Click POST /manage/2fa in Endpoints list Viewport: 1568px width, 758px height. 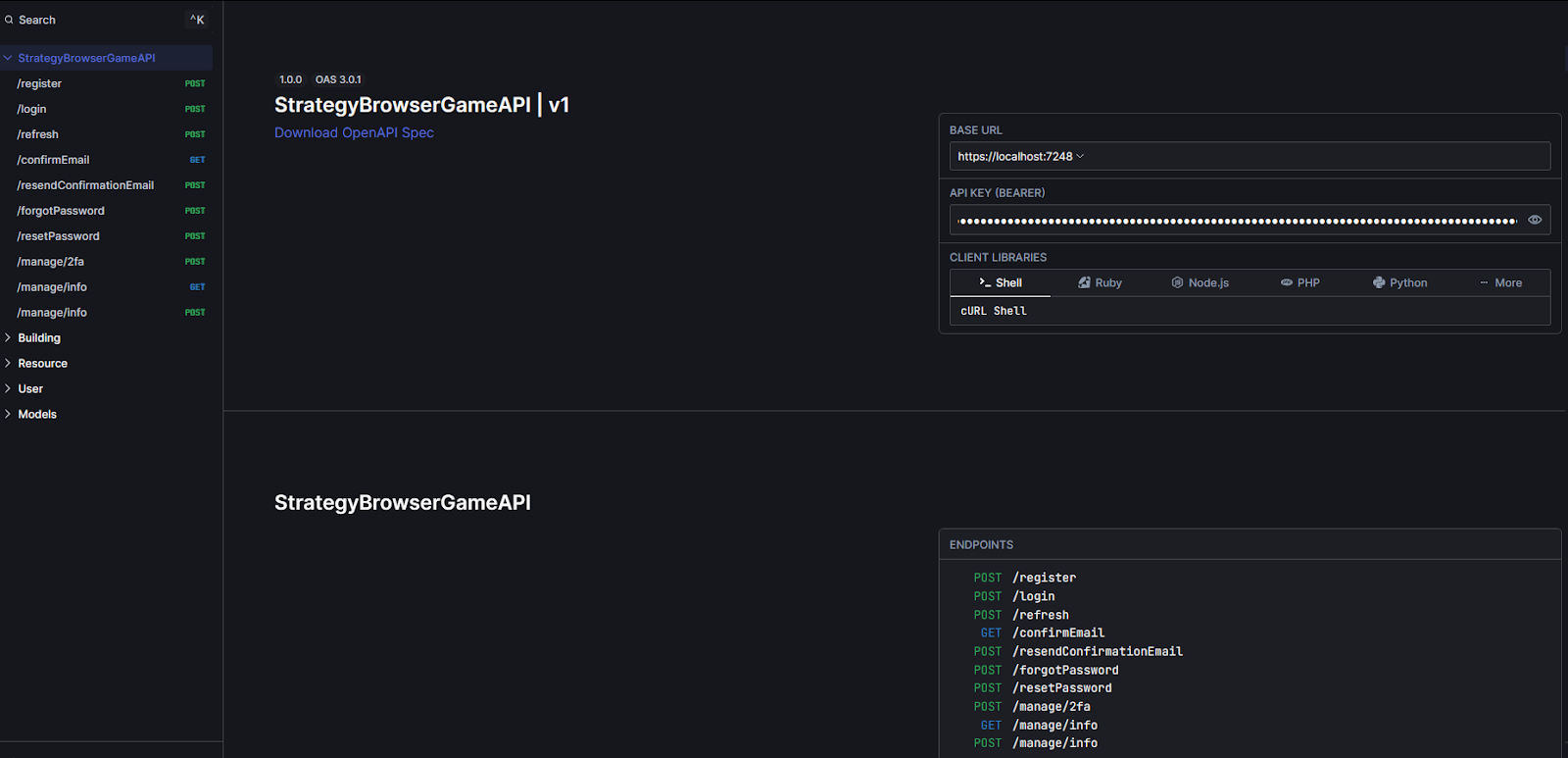tap(1032, 706)
